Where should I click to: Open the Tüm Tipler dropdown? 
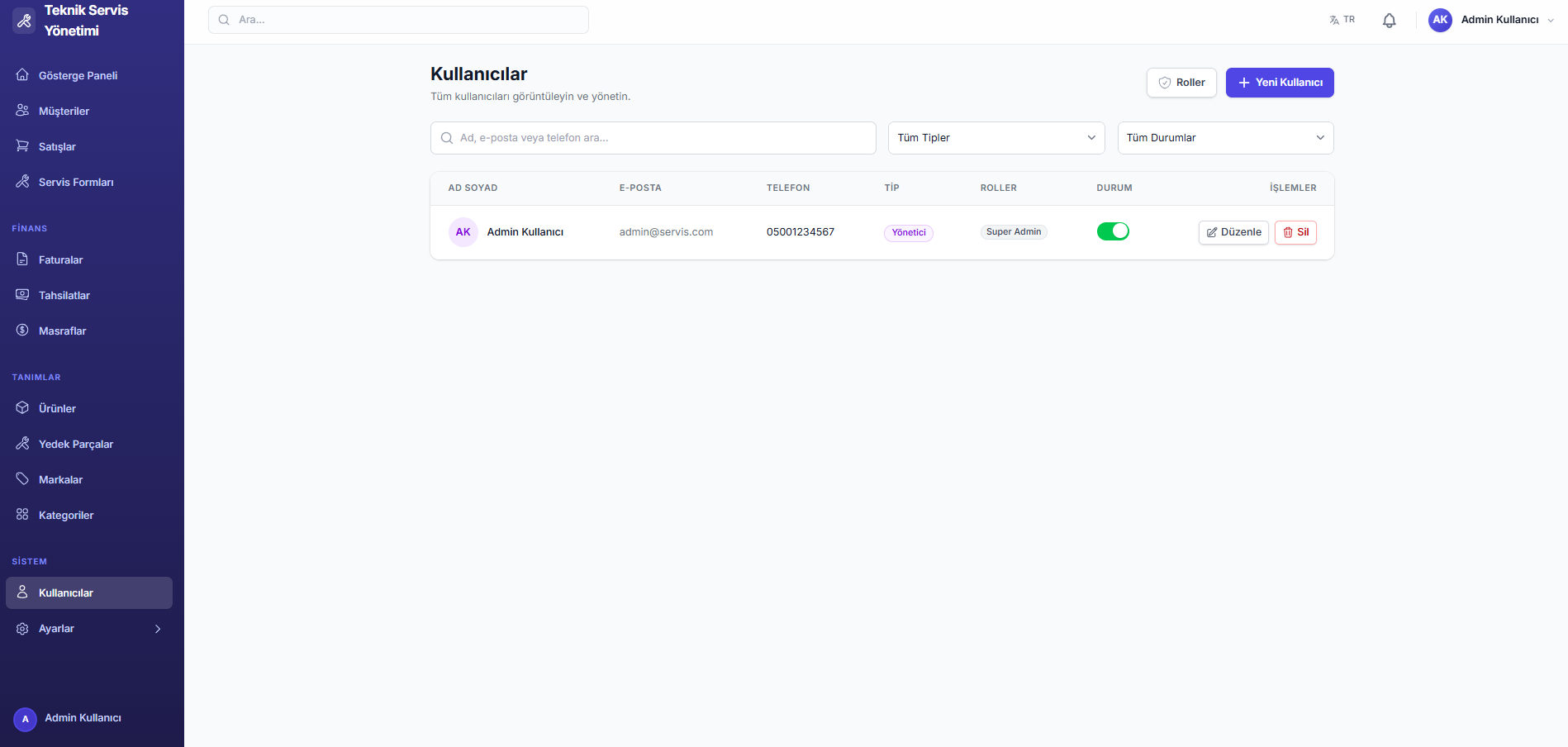click(x=995, y=138)
